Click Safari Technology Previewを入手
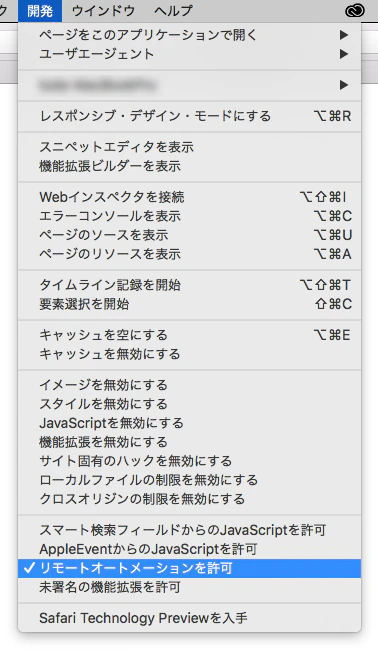Image resolution: width=378 pixels, height=658 pixels. [189, 618]
